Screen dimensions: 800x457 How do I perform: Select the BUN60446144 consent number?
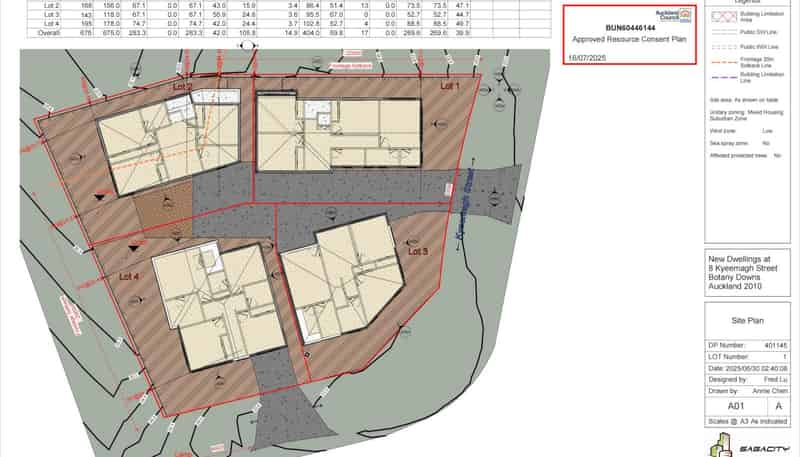630,28
